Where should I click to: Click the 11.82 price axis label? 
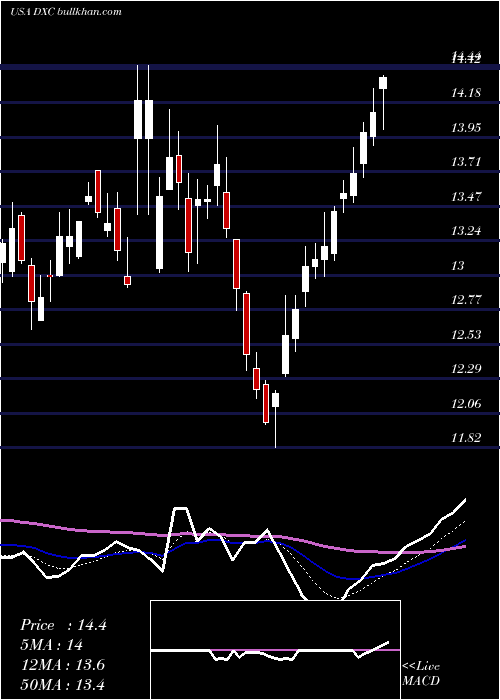(x=466, y=438)
